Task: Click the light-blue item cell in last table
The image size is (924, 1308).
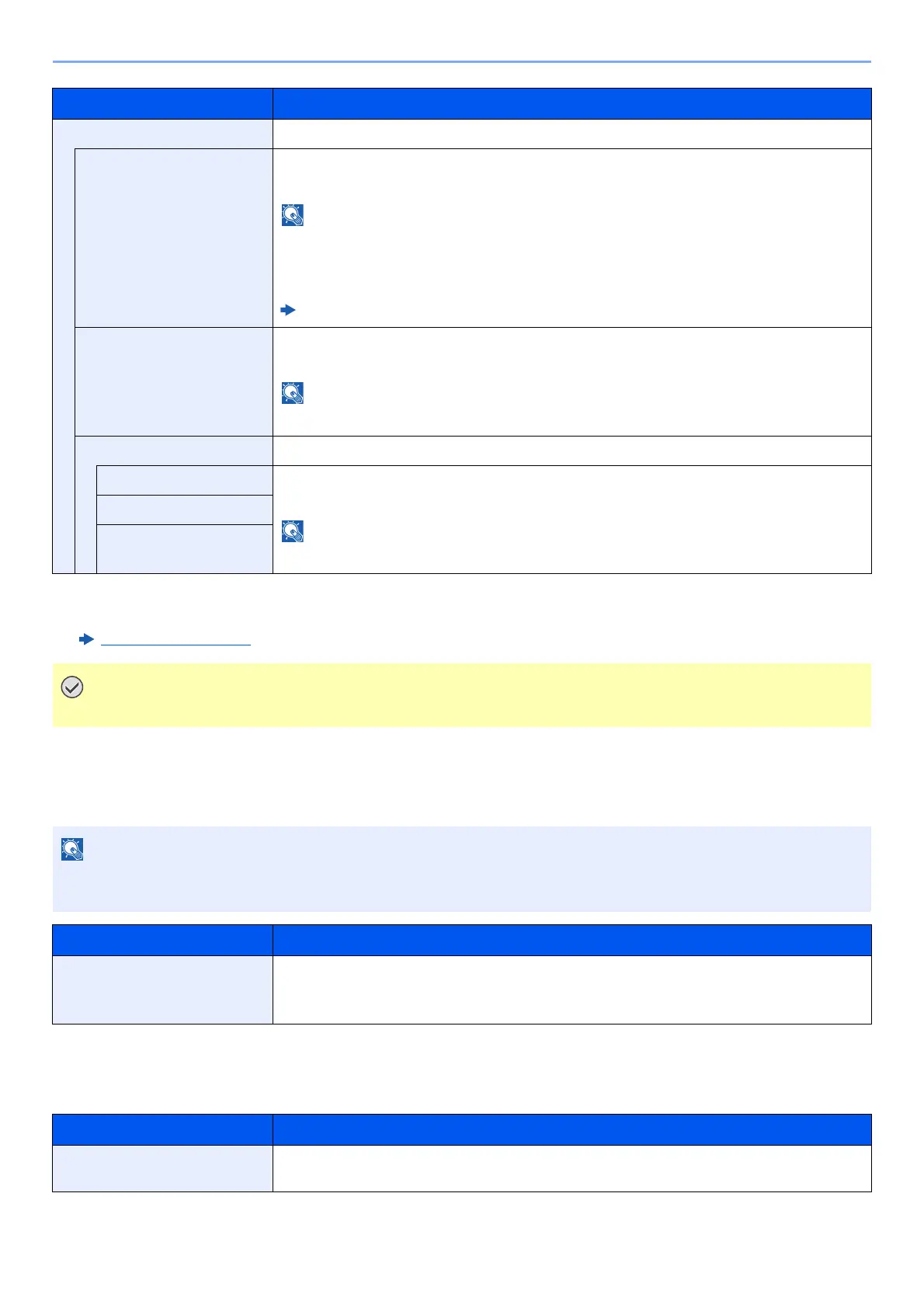Action: [162, 1168]
